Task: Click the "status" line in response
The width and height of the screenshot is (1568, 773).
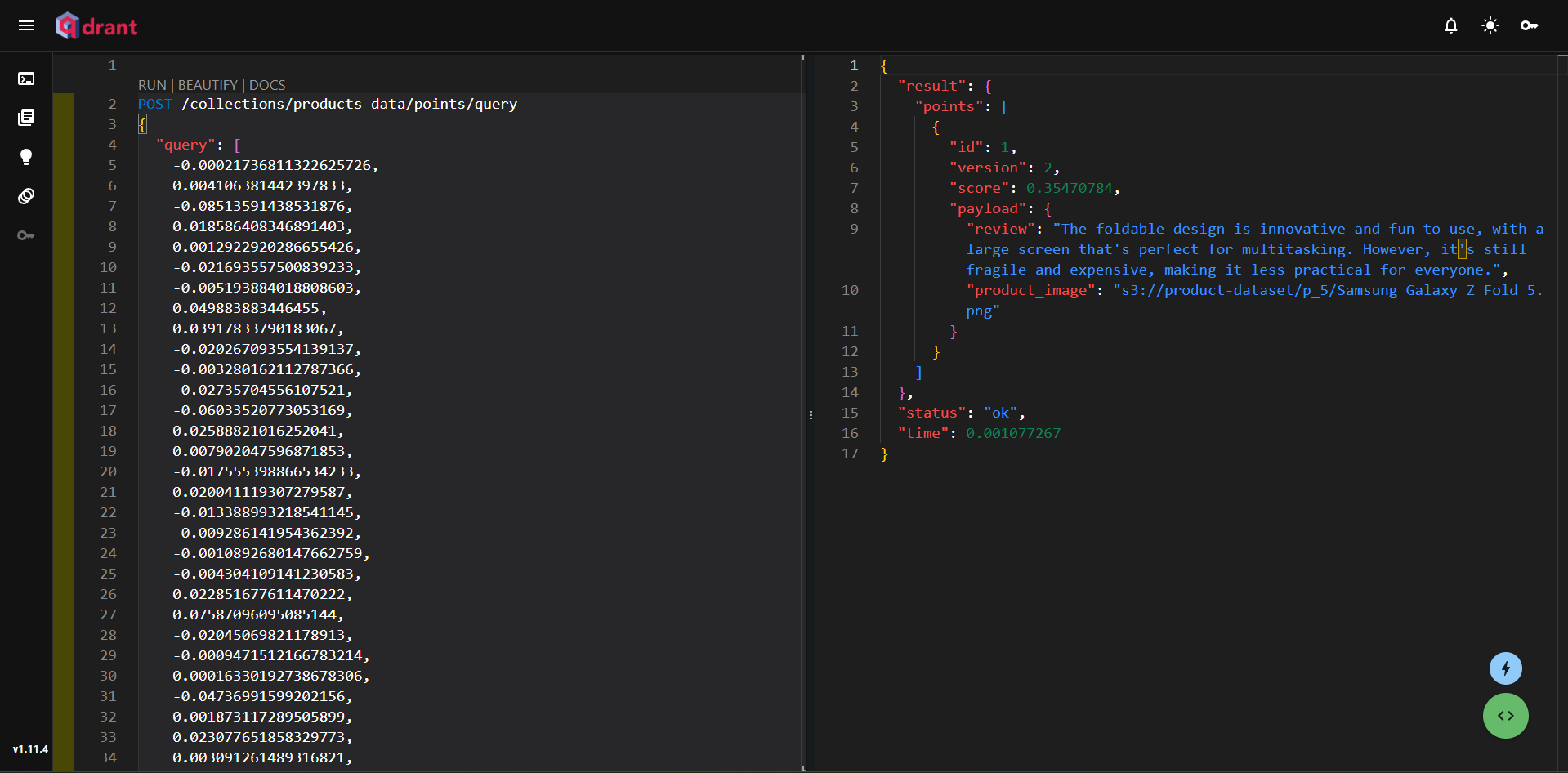Action: (x=931, y=413)
